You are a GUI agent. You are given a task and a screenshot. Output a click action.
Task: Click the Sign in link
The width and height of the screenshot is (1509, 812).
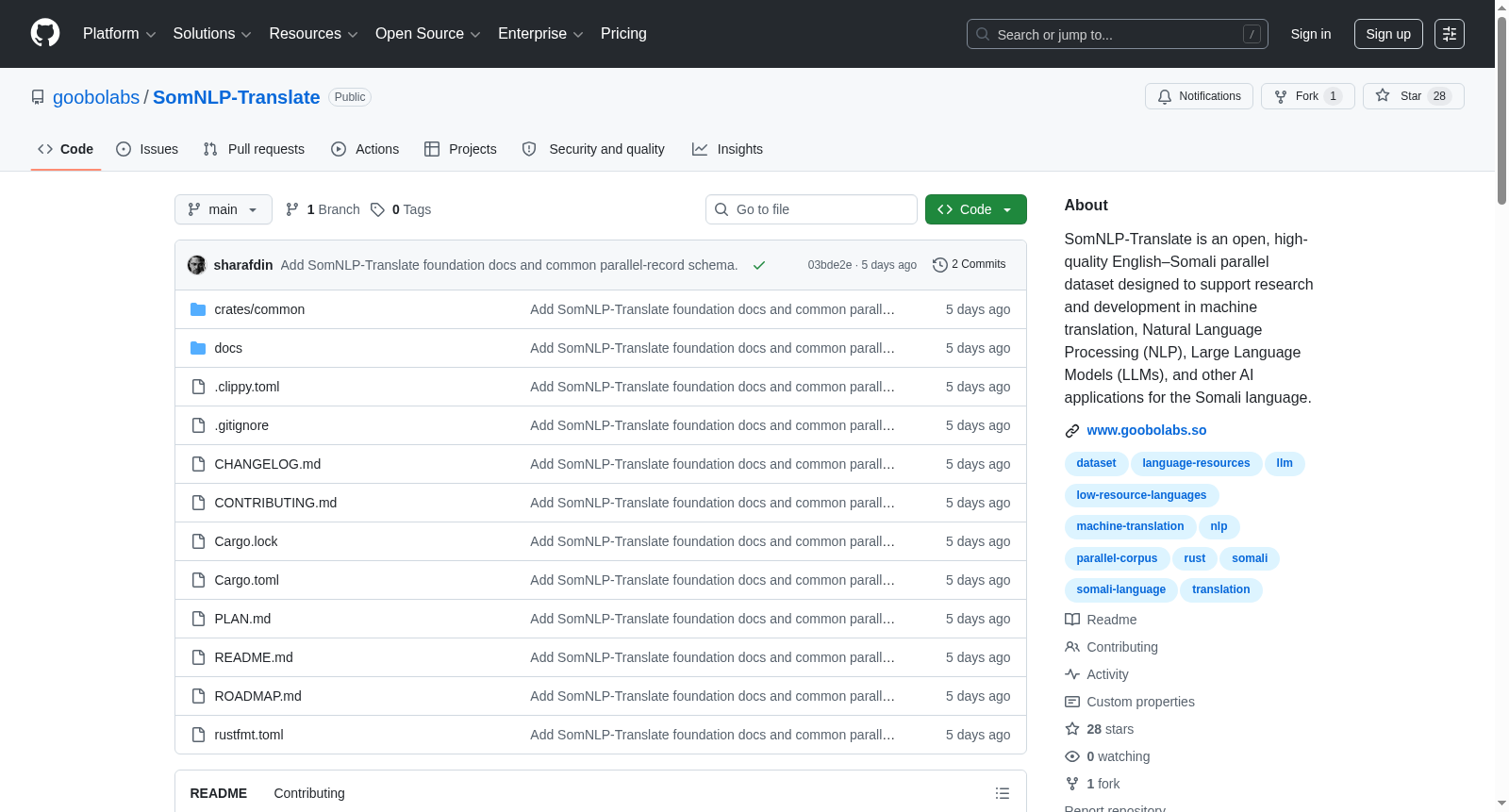(x=1311, y=34)
